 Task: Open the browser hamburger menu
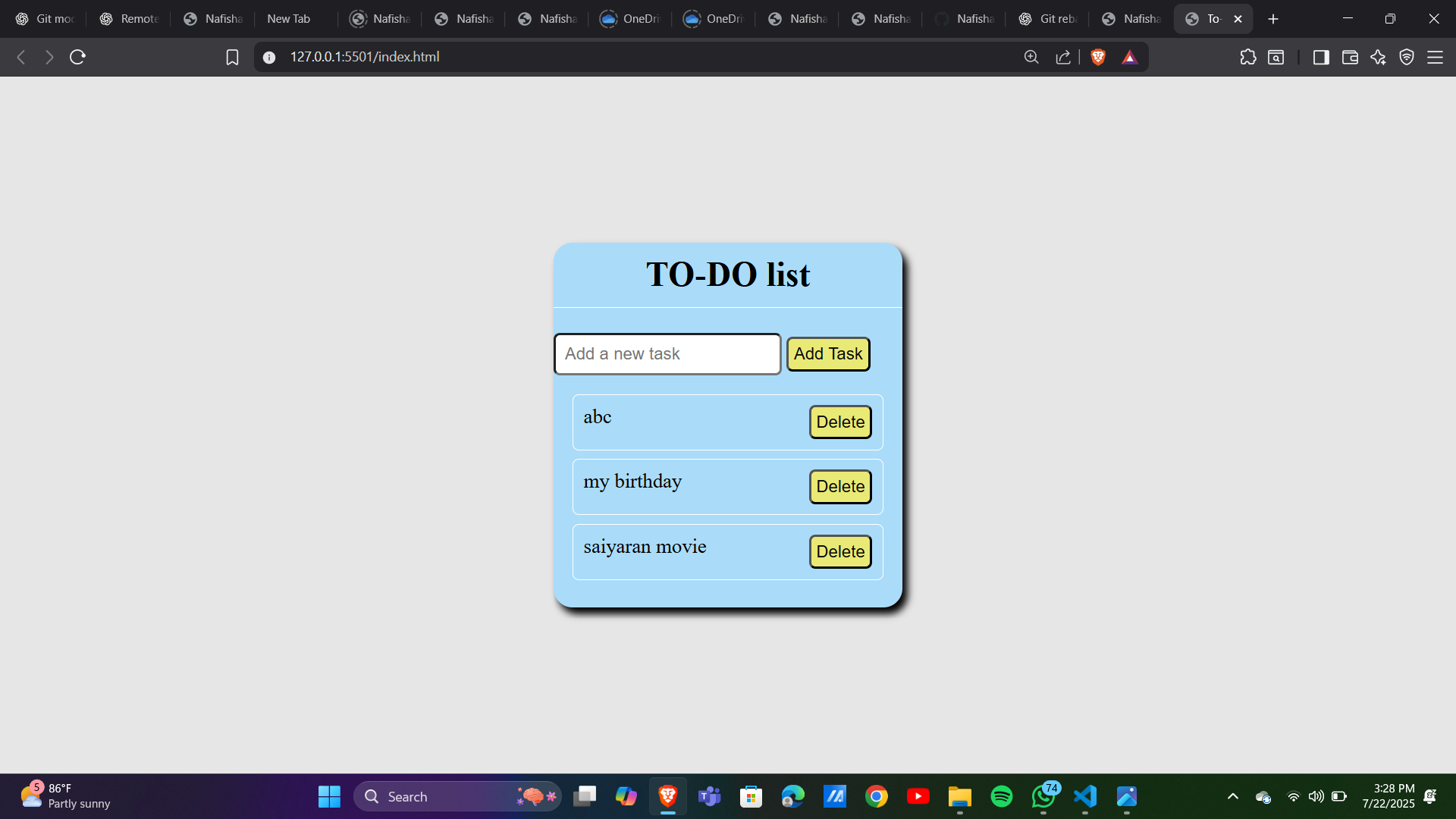pyautogui.click(x=1435, y=57)
